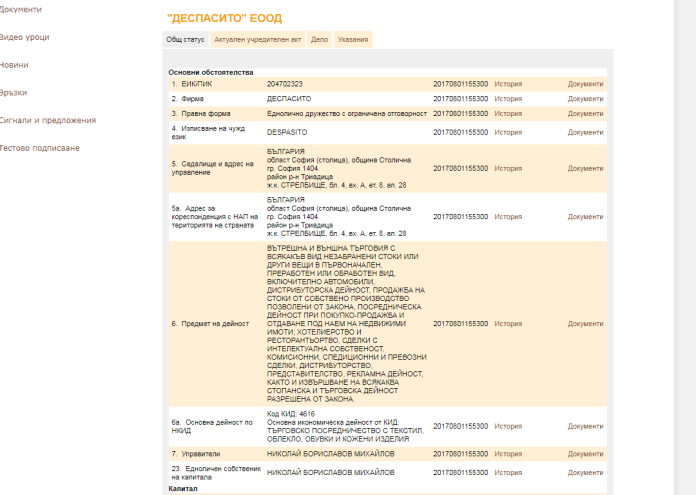The width and height of the screenshot is (696, 495).
Task: Open Сигнали и предложения in sidebar
Action: 48,120
